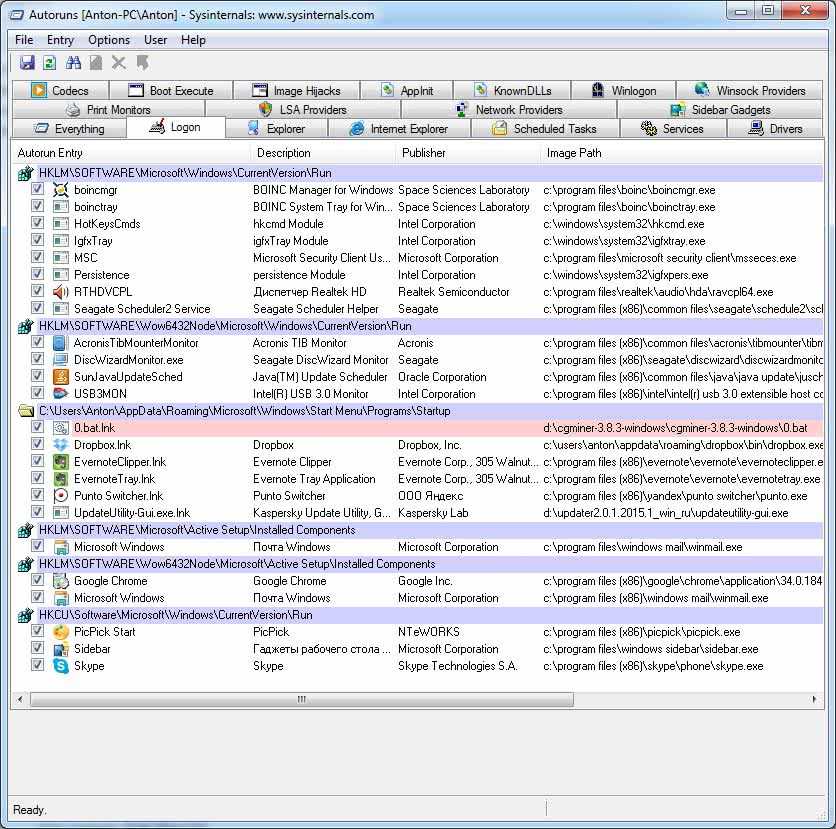
Task: Click the boincmgr entry icon
Action: click(61, 190)
